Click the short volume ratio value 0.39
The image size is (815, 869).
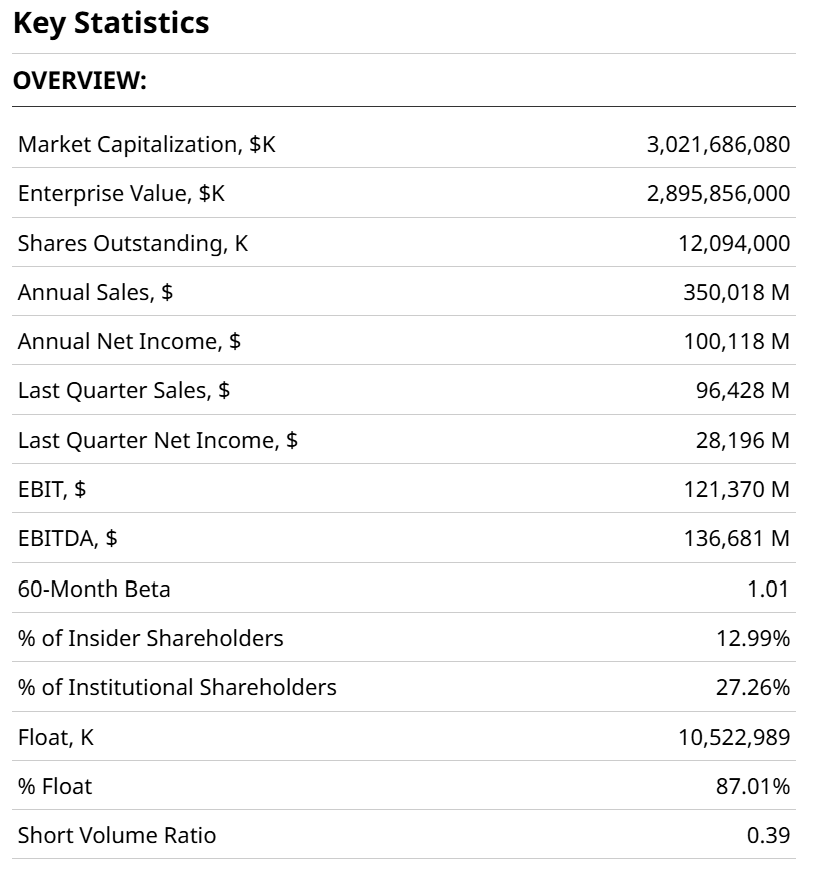[x=768, y=835]
